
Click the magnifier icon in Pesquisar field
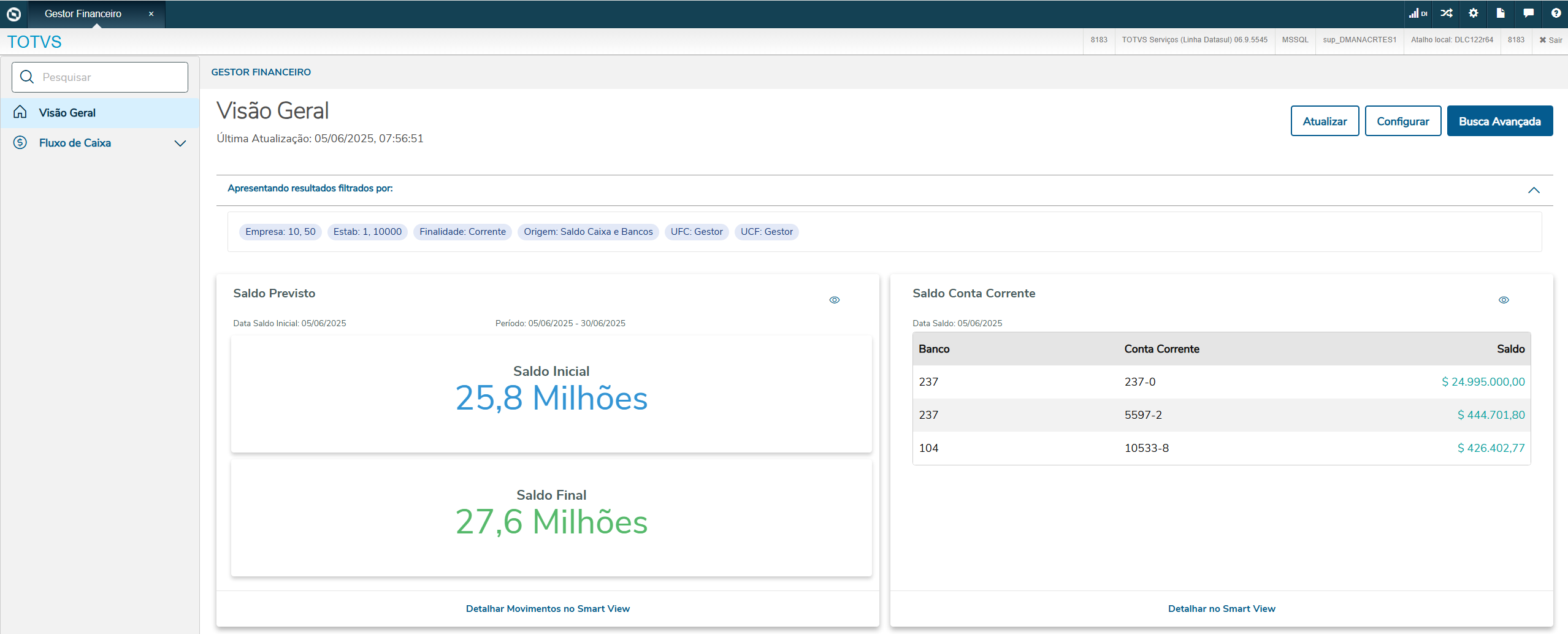[26, 77]
